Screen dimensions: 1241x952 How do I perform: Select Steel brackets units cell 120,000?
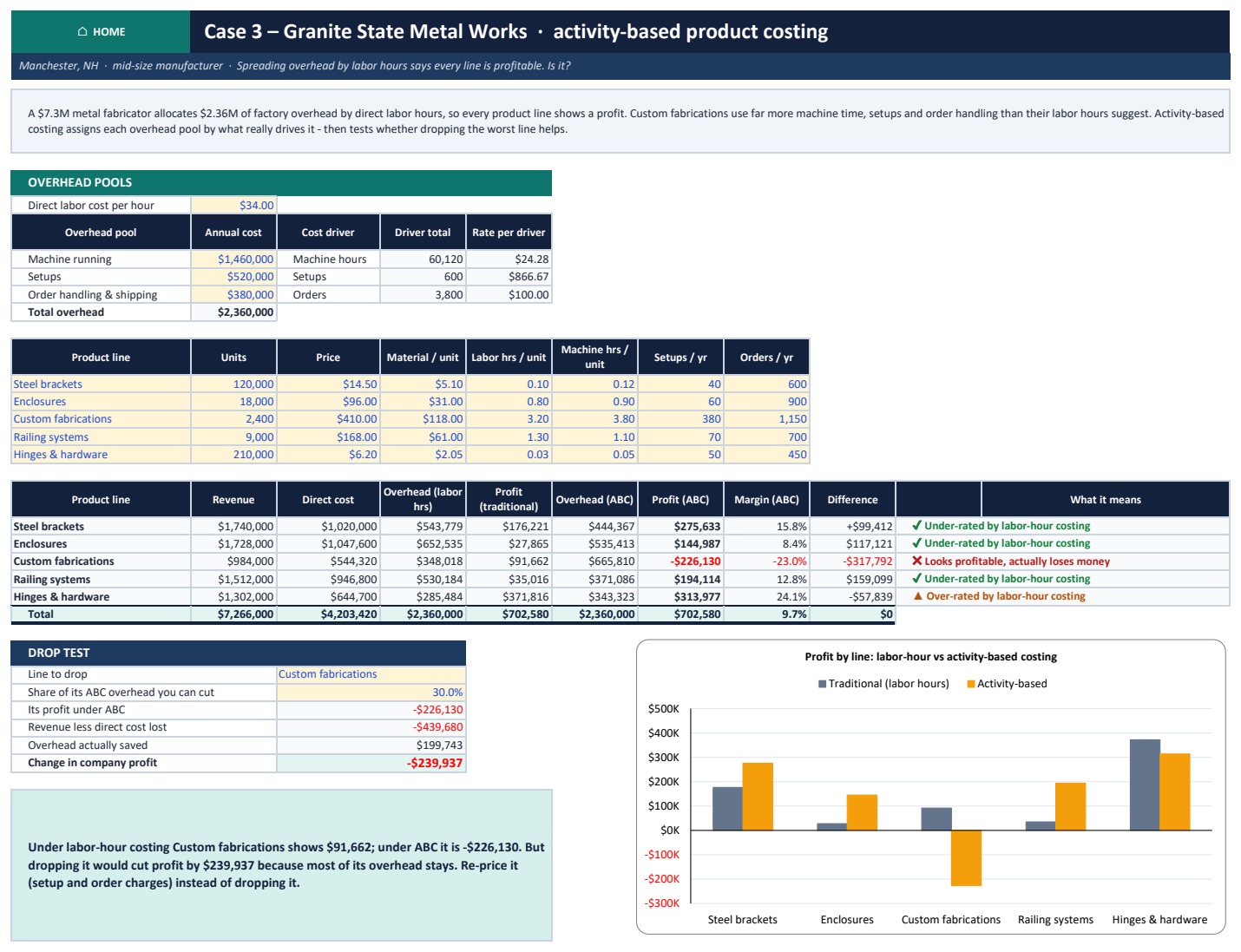(x=233, y=384)
